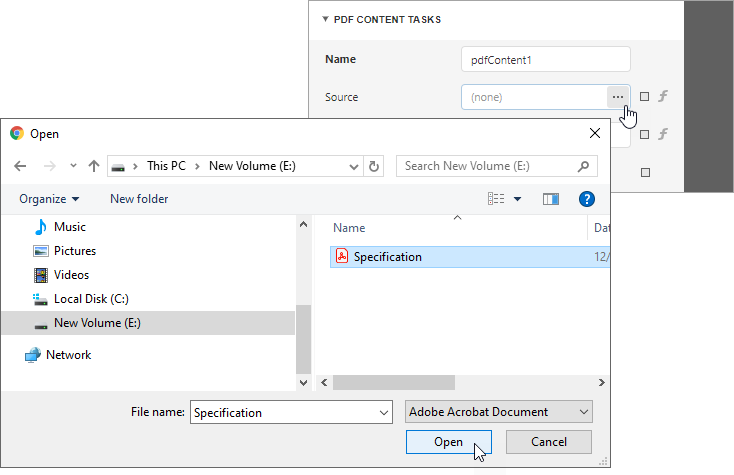
Task: Expand the Adobe Acrobat Document file type dropdown
Action: tap(499, 412)
